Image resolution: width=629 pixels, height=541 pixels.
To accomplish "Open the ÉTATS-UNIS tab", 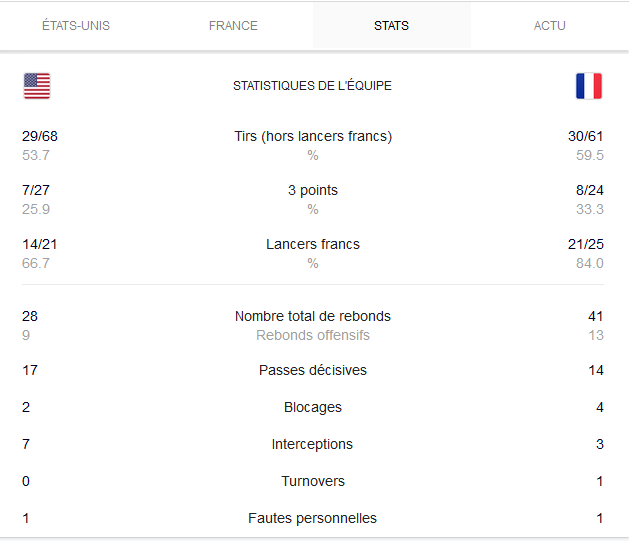I will pos(76,26).
